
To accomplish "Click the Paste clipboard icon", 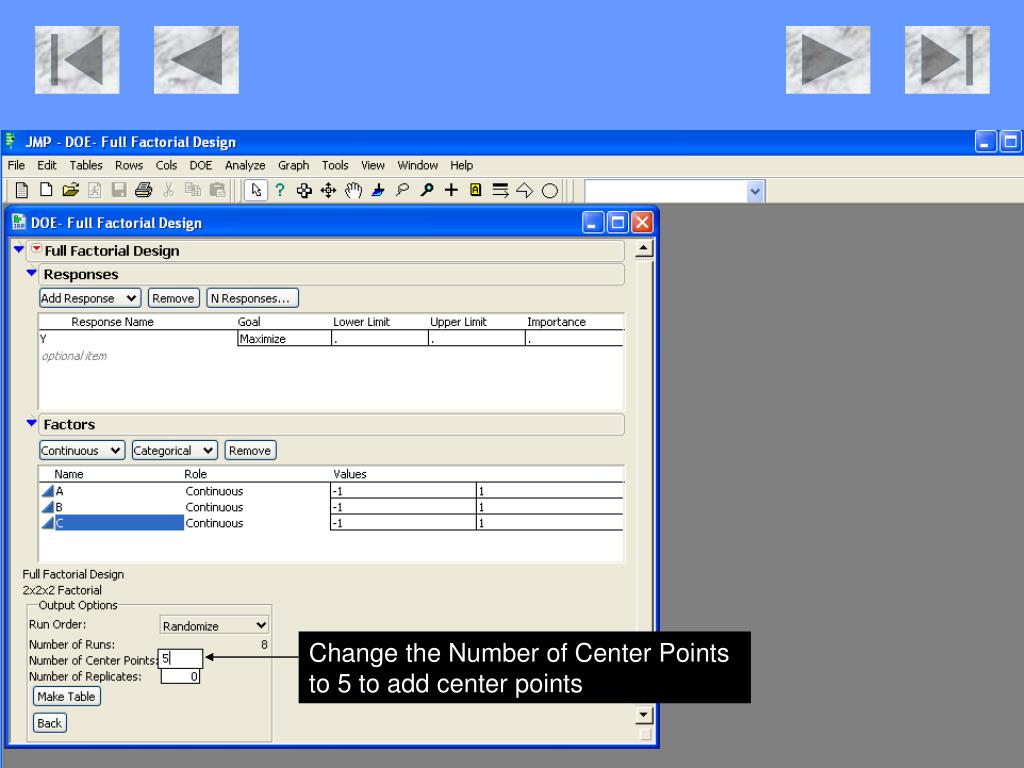I will click(217, 190).
